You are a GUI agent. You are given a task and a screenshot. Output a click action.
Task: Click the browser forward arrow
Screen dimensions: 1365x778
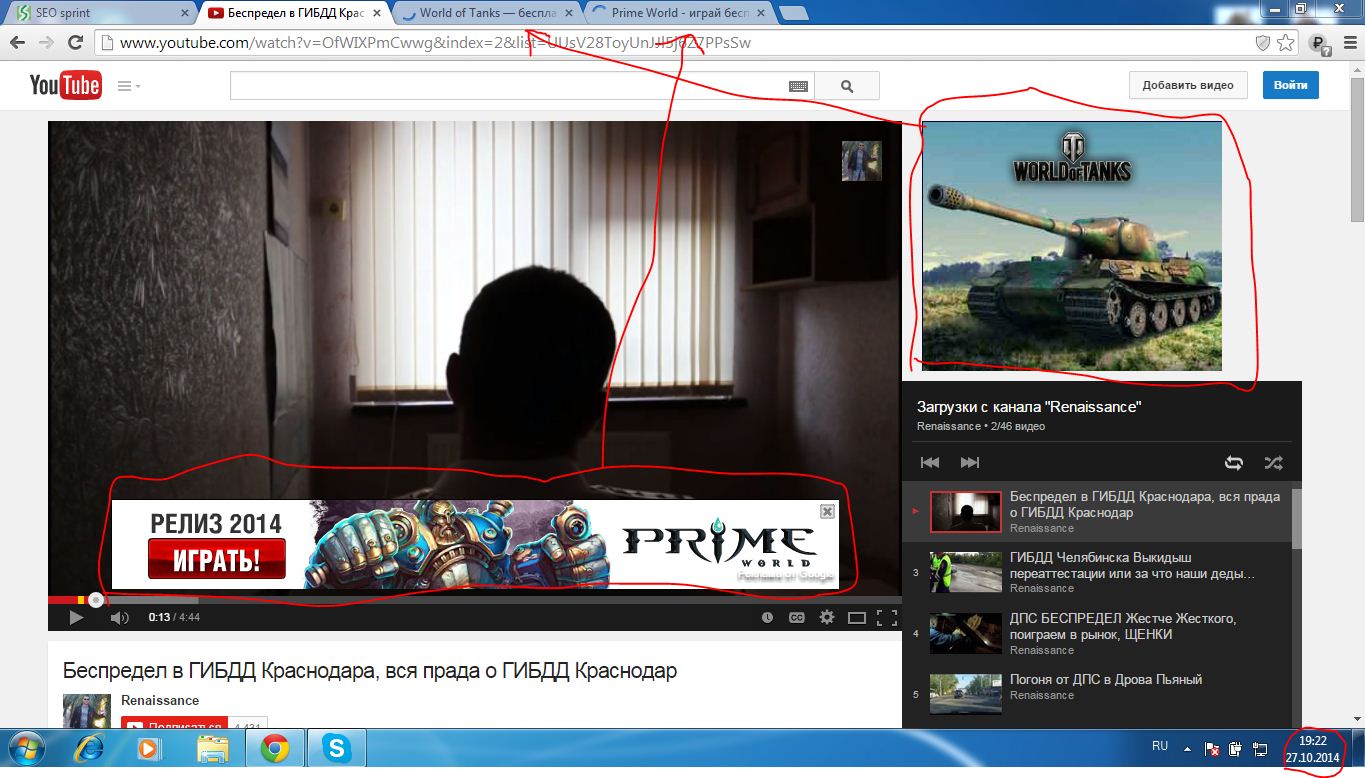(x=46, y=43)
